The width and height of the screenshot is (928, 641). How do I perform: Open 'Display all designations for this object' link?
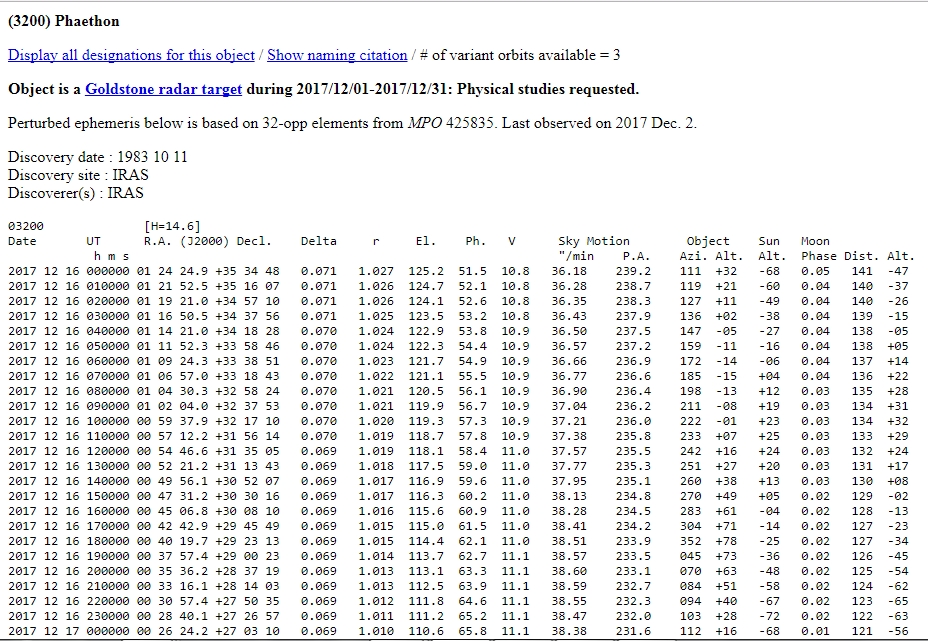pyautogui.click(x=131, y=55)
